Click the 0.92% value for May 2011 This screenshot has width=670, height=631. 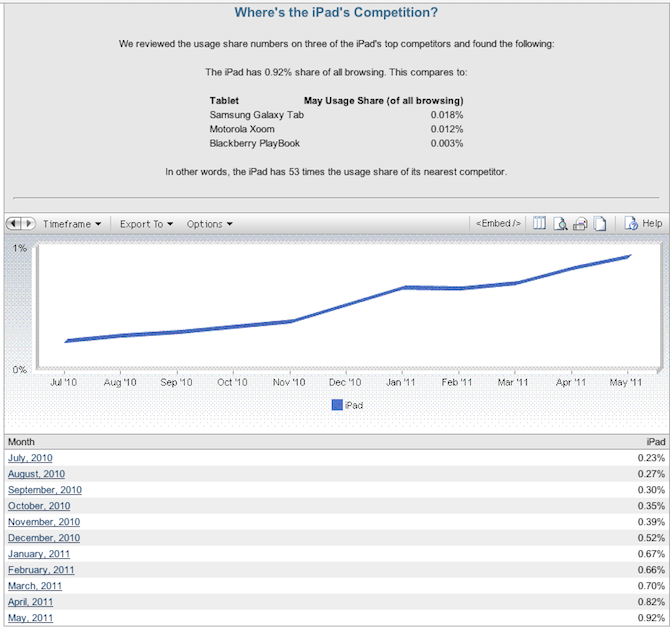pos(651,618)
